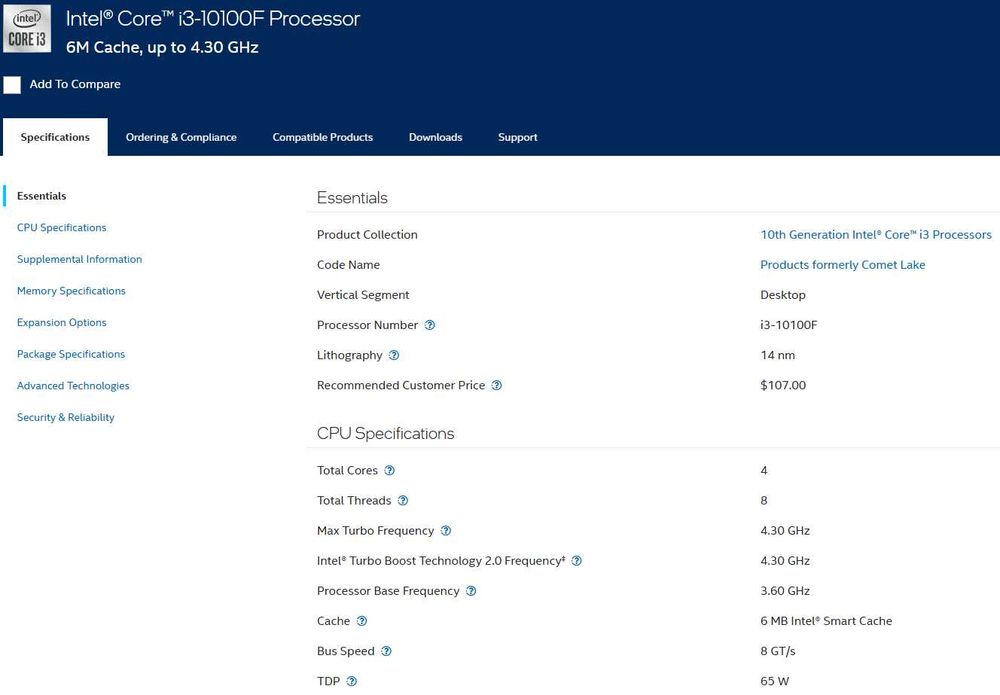Click the Intel Core i3-10100F Processor title

[213, 18]
